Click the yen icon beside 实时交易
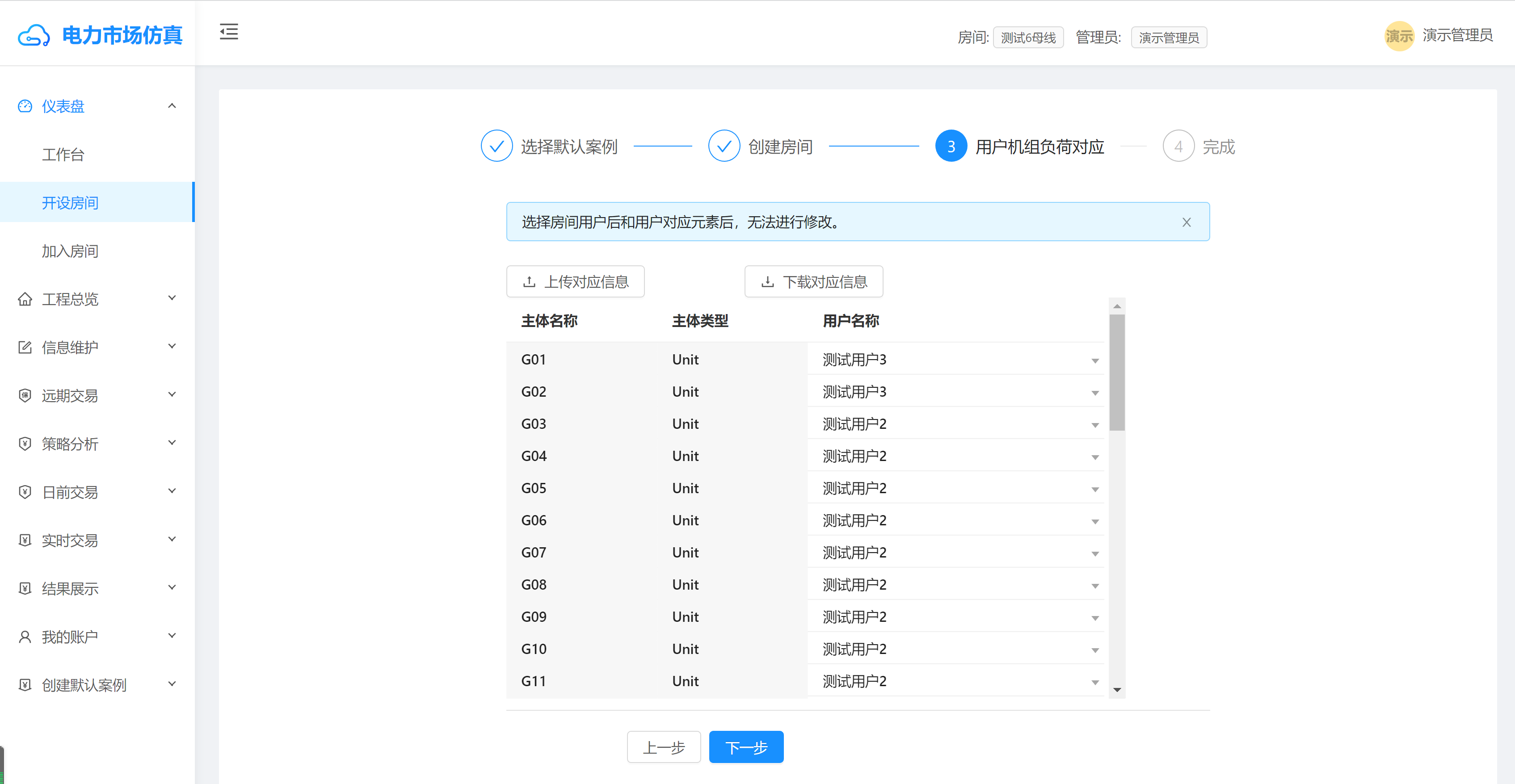The image size is (1515, 784). (25, 540)
